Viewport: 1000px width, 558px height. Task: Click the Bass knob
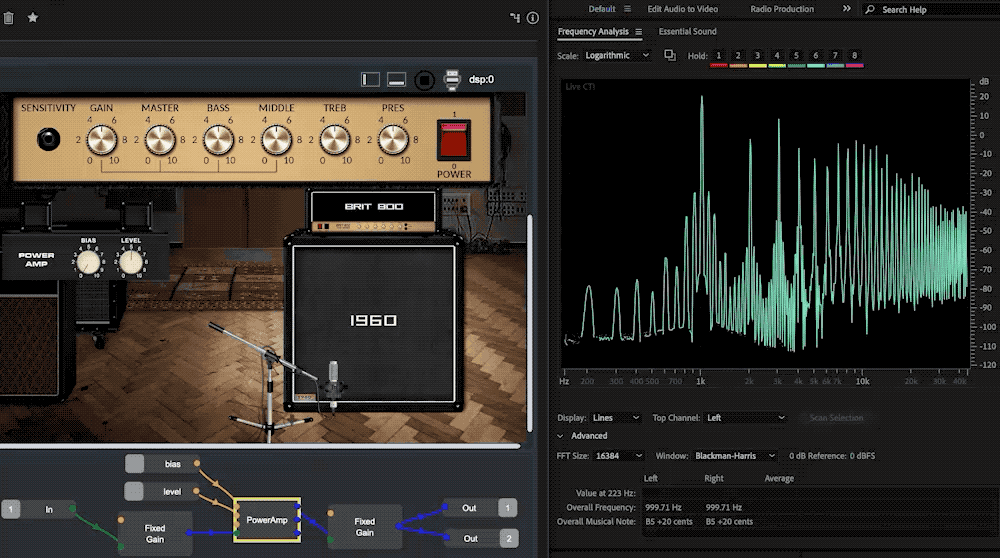(x=218, y=140)
